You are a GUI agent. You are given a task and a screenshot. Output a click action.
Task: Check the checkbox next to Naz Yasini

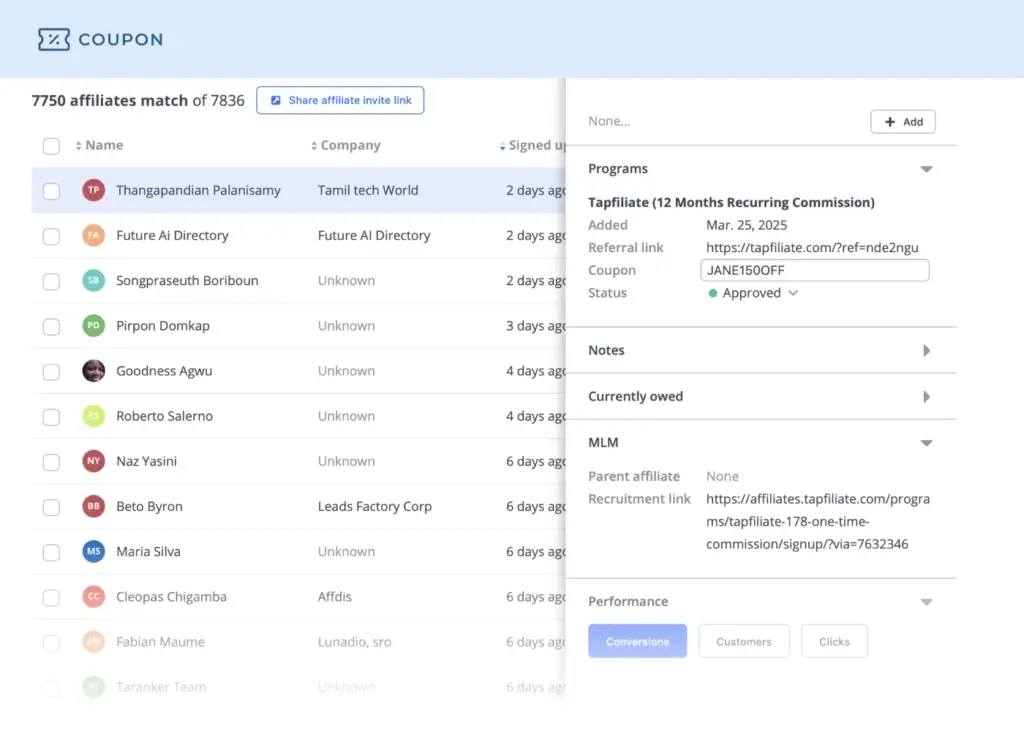coord(51,461)
